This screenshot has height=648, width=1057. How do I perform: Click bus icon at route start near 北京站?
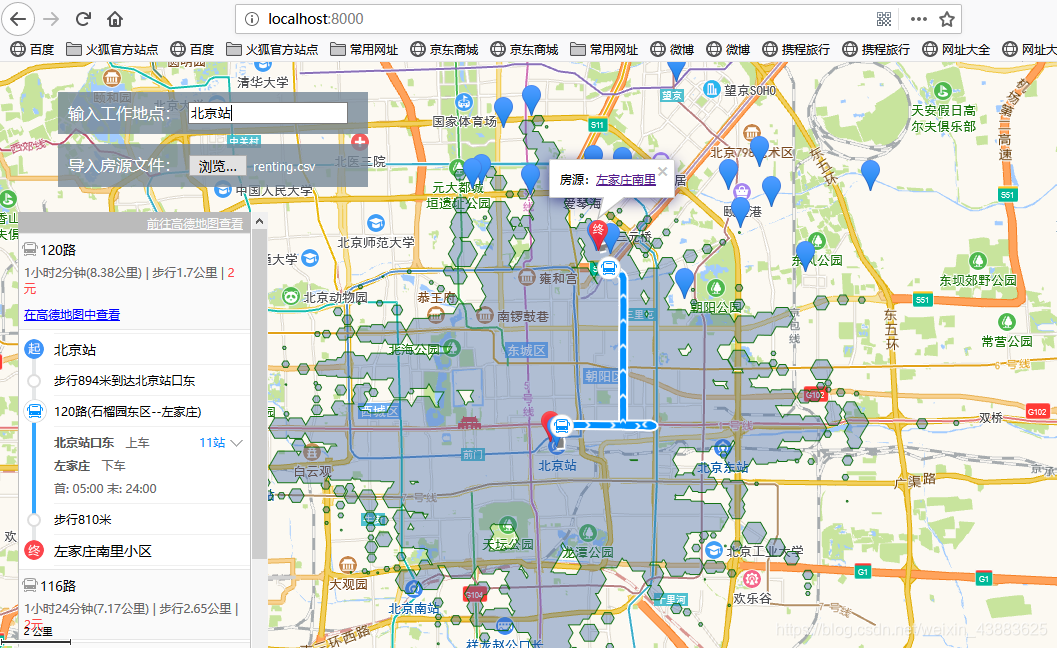(x=561, y=425)
